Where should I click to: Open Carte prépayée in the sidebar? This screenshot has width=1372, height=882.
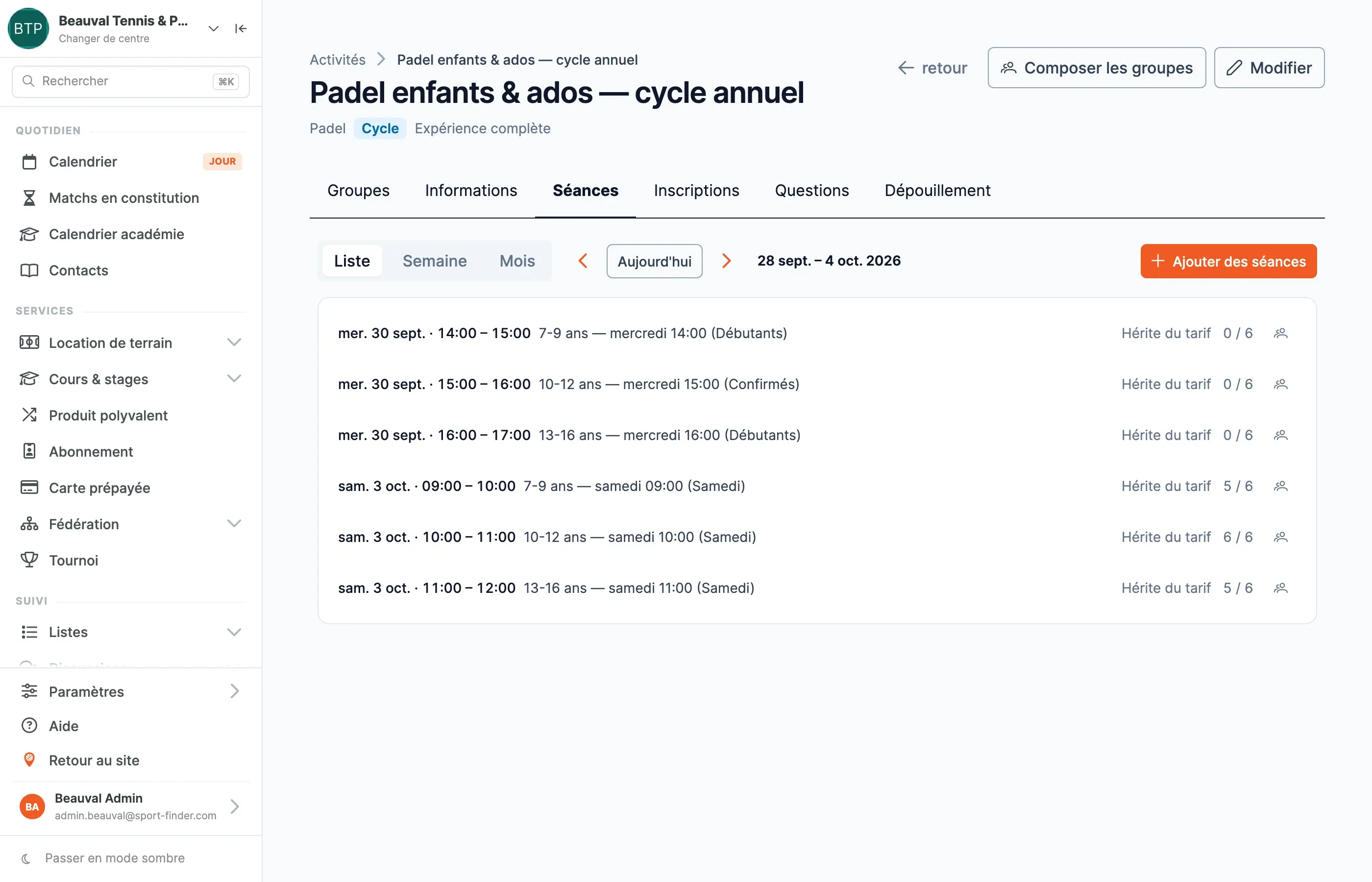point(130,488)
